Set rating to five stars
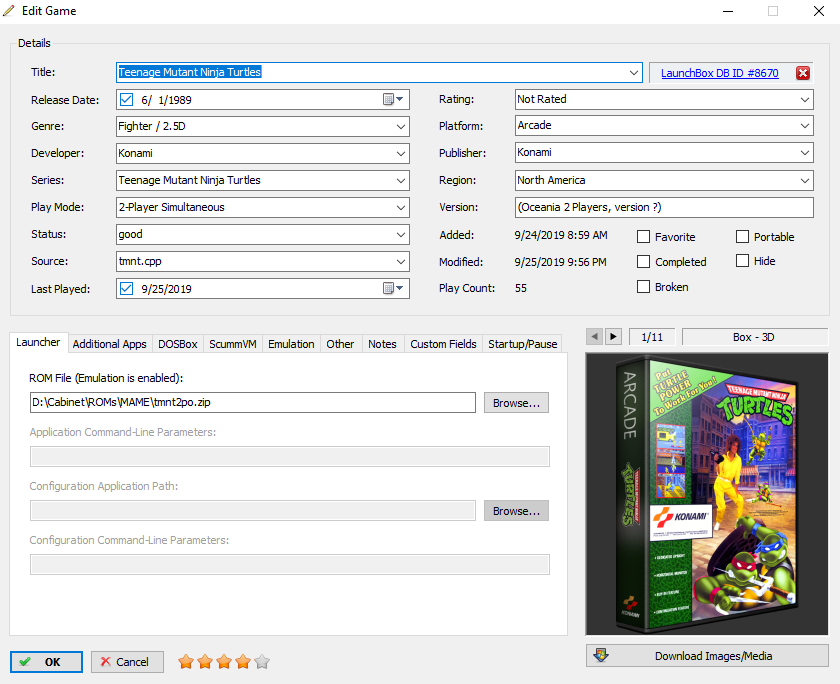Screen dimensions: 840x684 click(x=262, y=662)
